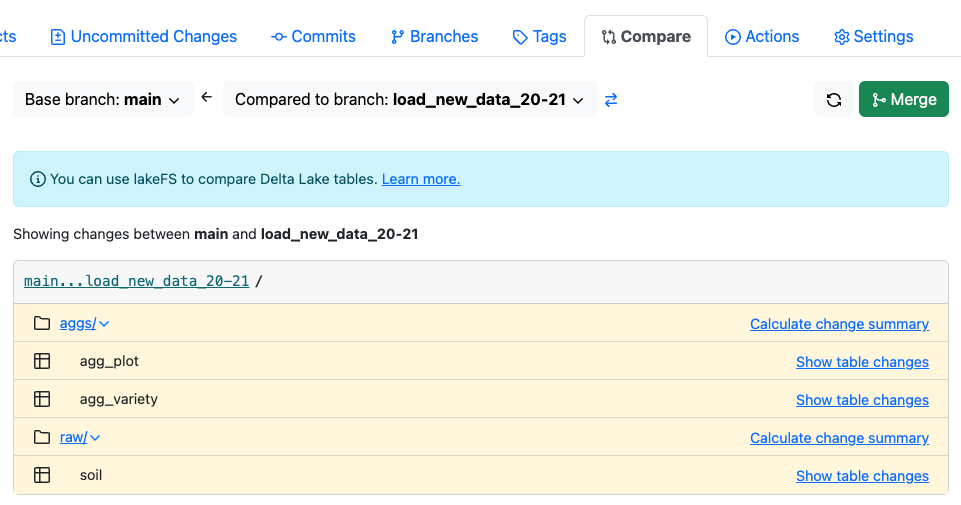
Task: Click the green Merge button
Action: 903,99
